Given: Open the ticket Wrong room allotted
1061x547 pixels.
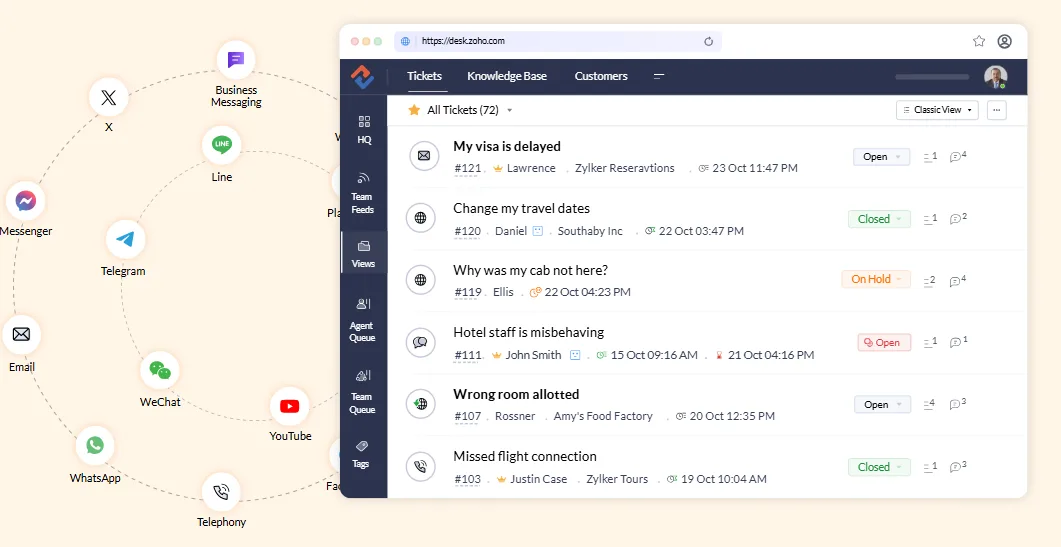Looking at the screenshot, I should coord(516,394).
